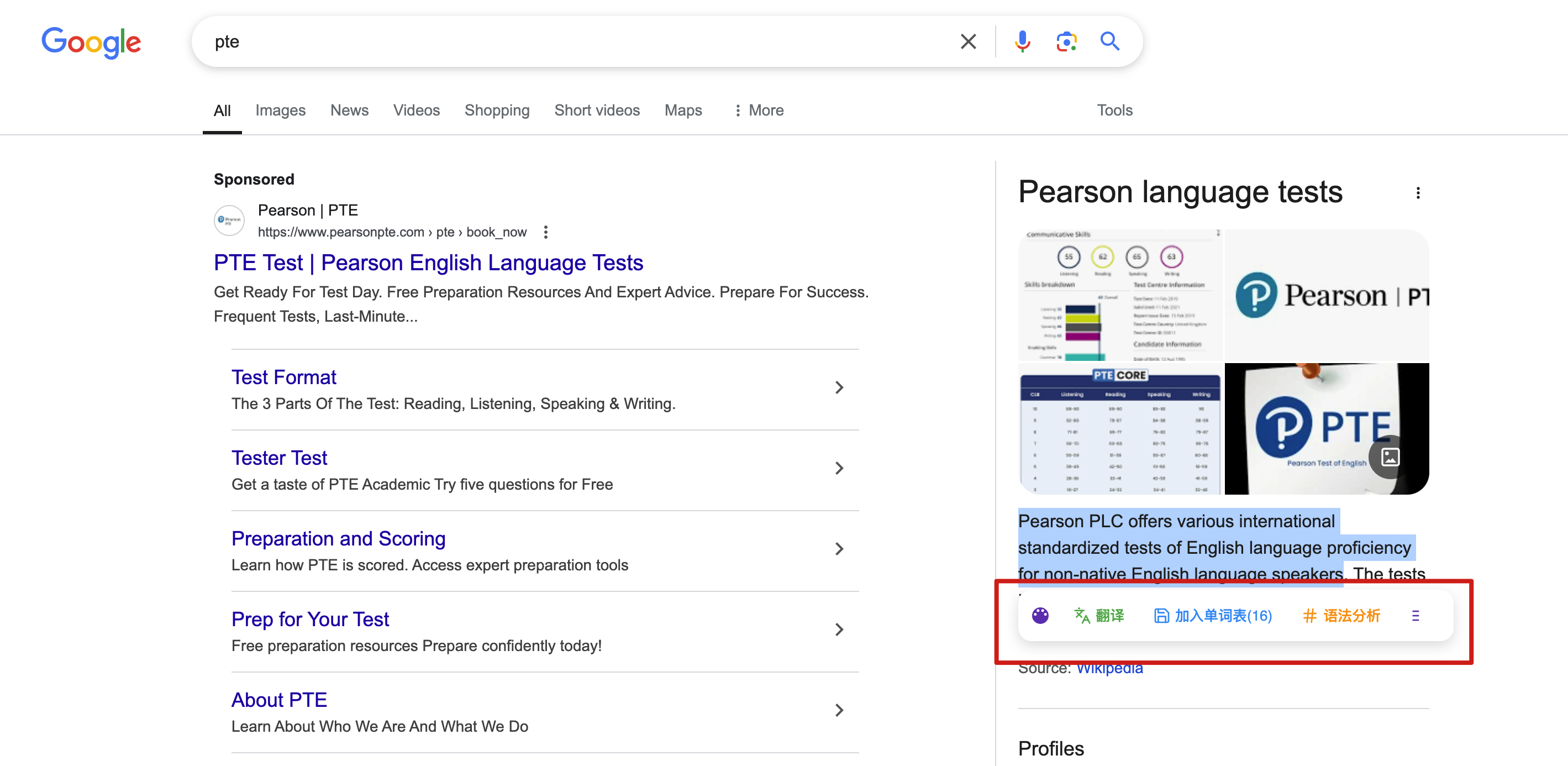1568x766 pixels.
Task: Open Prep for Your Test sitelink
Action: pos(310,618)
